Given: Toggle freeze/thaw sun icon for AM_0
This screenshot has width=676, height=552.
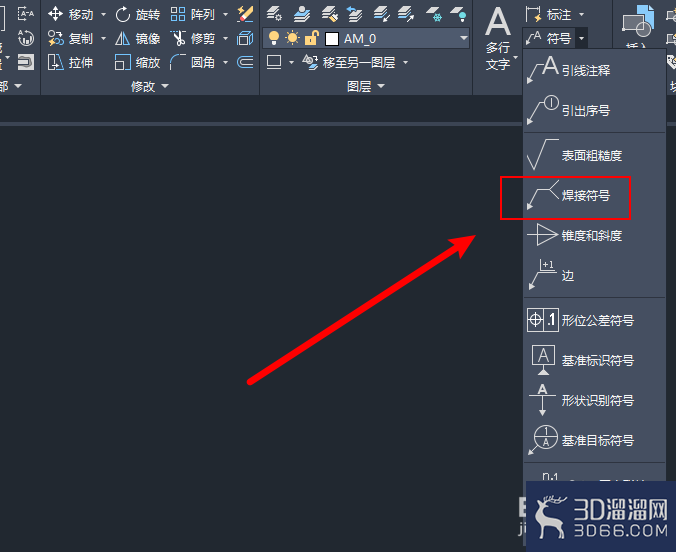Looking at the screenshot, I should coord(292,38).
